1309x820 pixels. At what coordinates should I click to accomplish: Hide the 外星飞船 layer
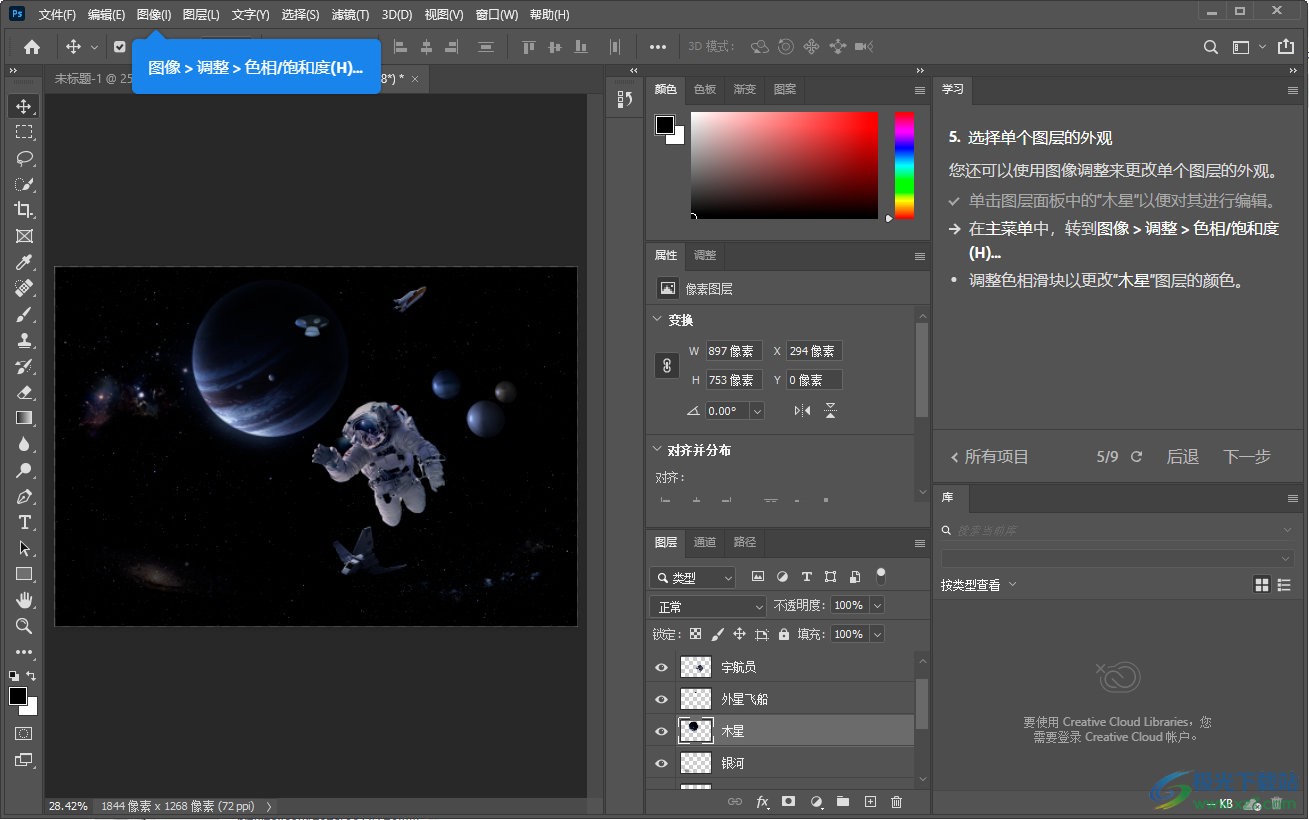pos(660,698)
